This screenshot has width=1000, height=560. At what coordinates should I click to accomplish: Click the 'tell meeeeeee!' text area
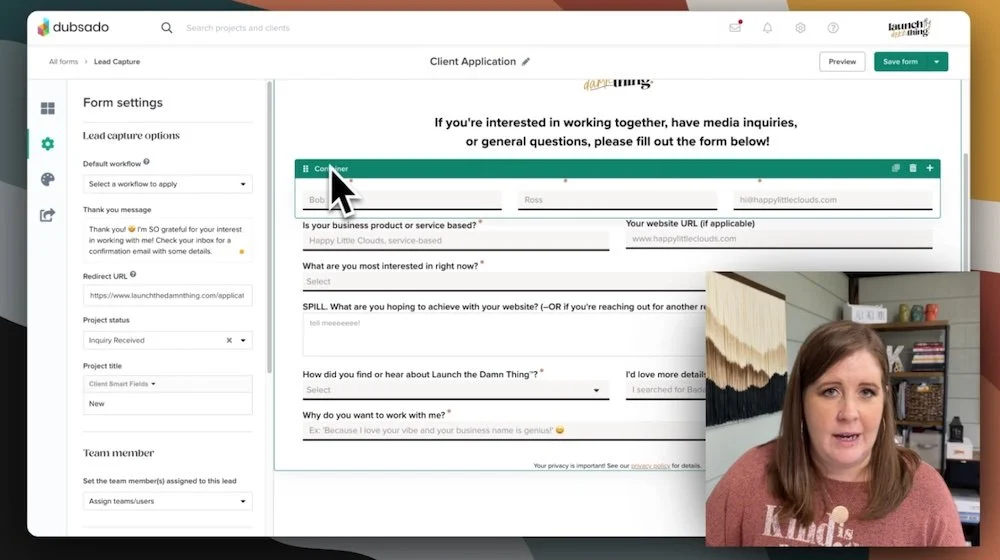click(x=504, y=335)
